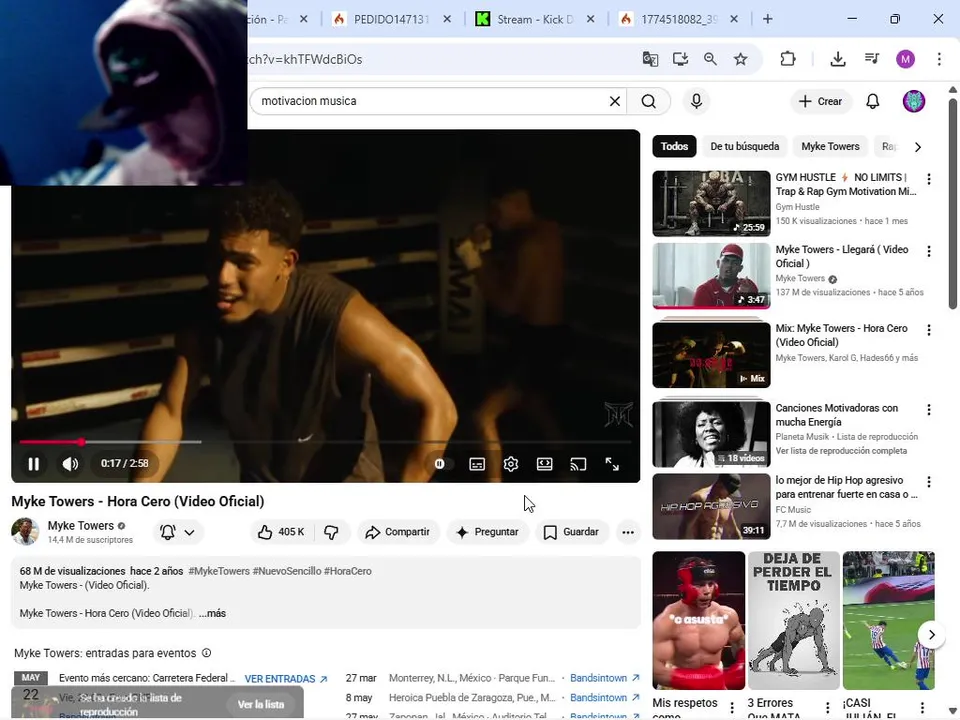
Task: Show more filter chips with right arrow
Action: [917, 147]
